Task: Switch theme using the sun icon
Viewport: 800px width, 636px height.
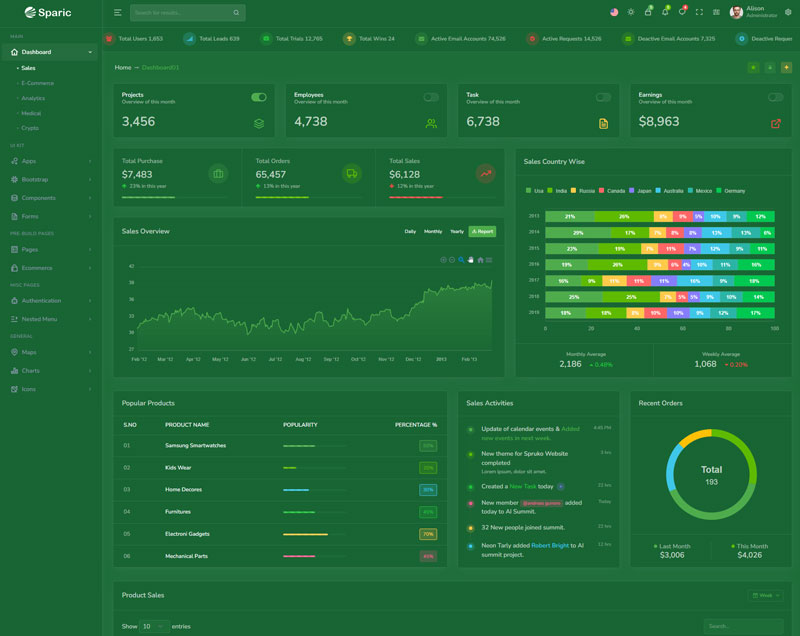Action: coord(631,12)
